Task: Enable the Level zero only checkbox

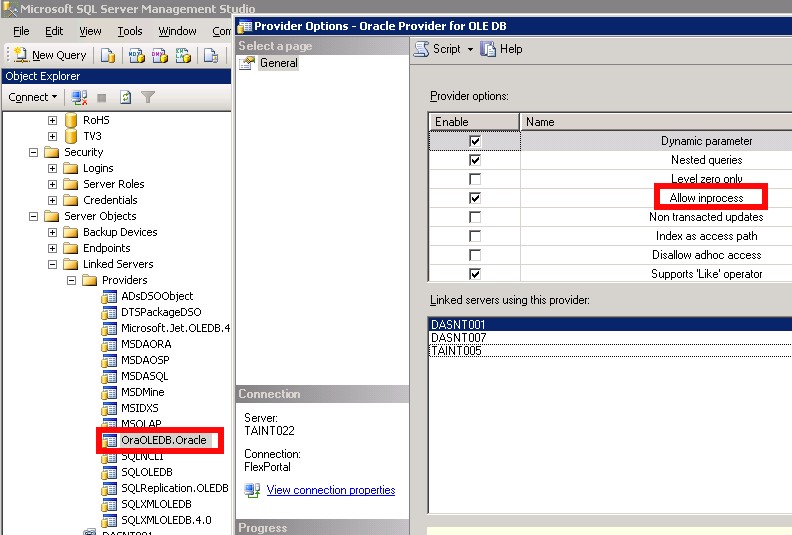Action: pos(475,179)
